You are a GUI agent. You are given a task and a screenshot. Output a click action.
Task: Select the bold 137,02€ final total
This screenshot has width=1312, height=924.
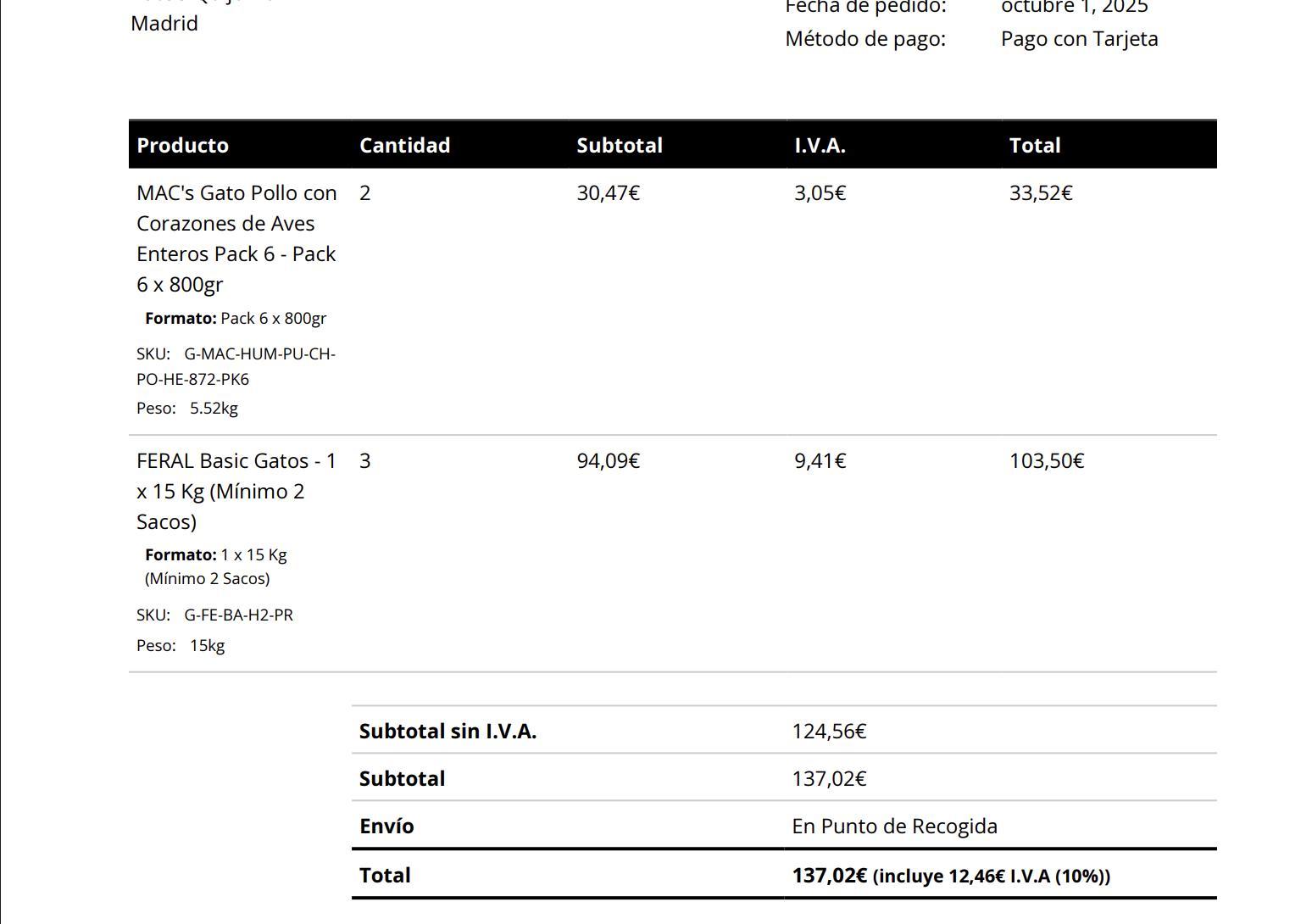pos(829,875)
